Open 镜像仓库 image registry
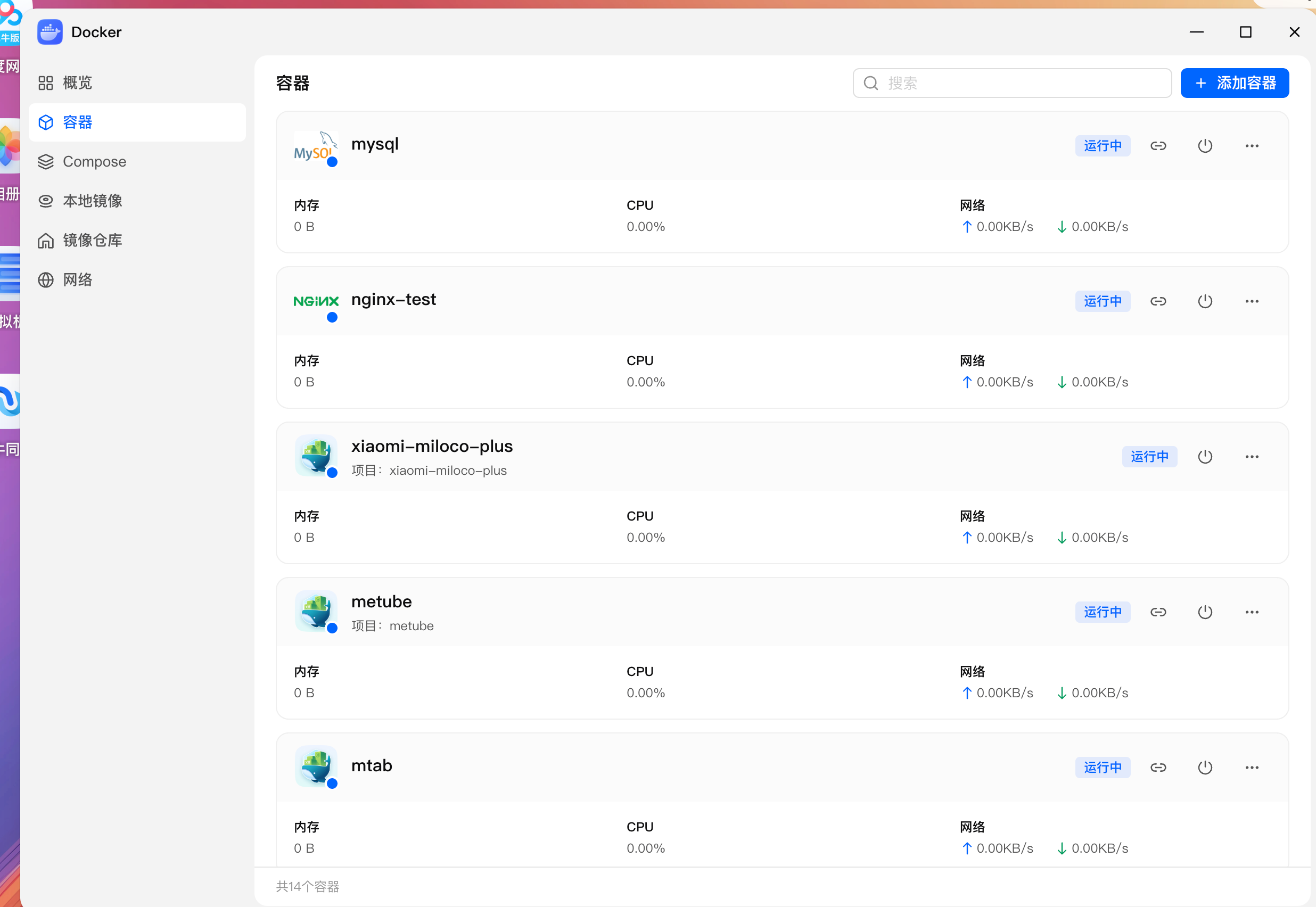 pos(137,241)
